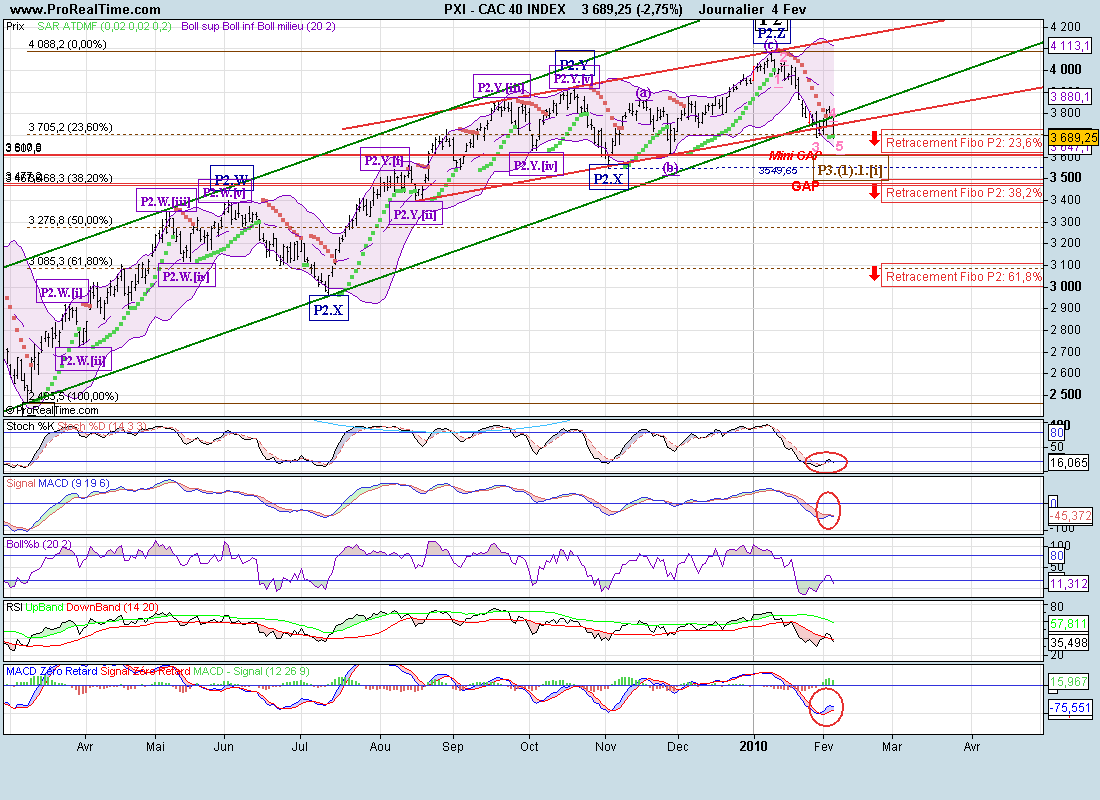
Task: Click the blue 3549,65 price annotation
Action: coord(777,171)
